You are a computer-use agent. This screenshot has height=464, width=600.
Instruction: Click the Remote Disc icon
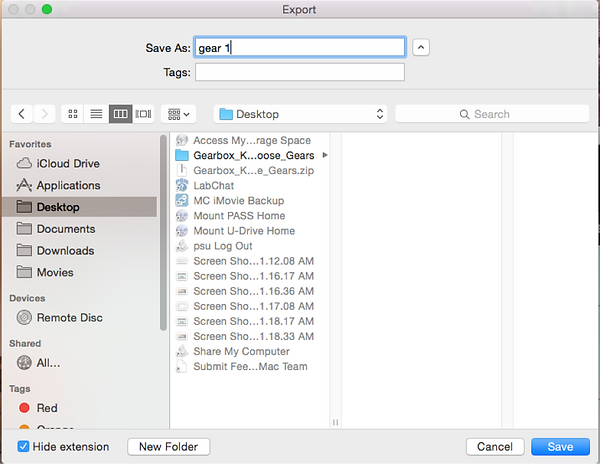pos(24,317)
